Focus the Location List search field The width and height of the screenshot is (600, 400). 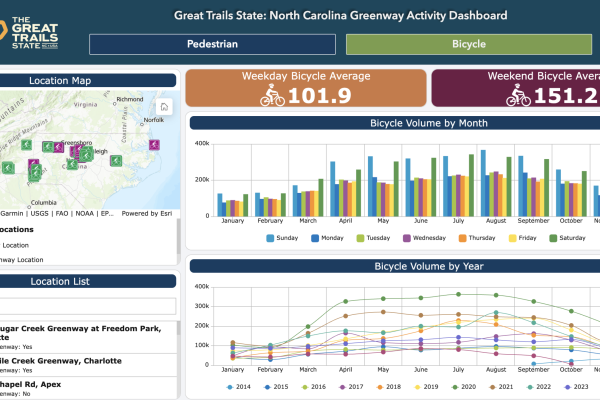88,307
